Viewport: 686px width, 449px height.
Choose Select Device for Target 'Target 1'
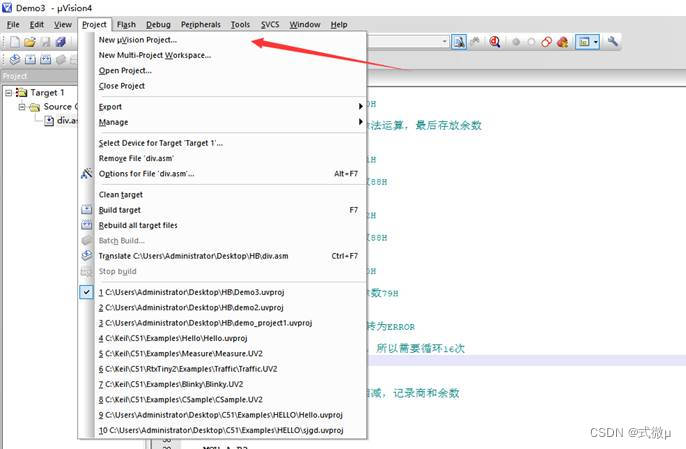tap(223, 143)
